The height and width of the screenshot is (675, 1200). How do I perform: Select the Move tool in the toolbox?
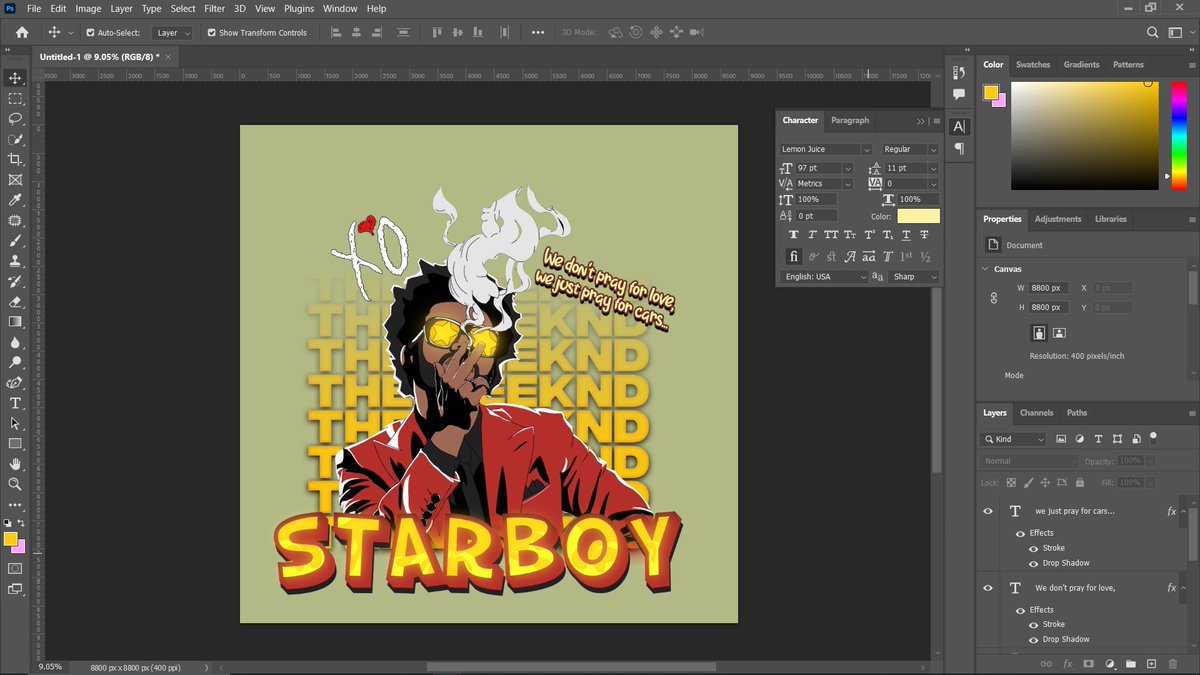pos(15,78)
